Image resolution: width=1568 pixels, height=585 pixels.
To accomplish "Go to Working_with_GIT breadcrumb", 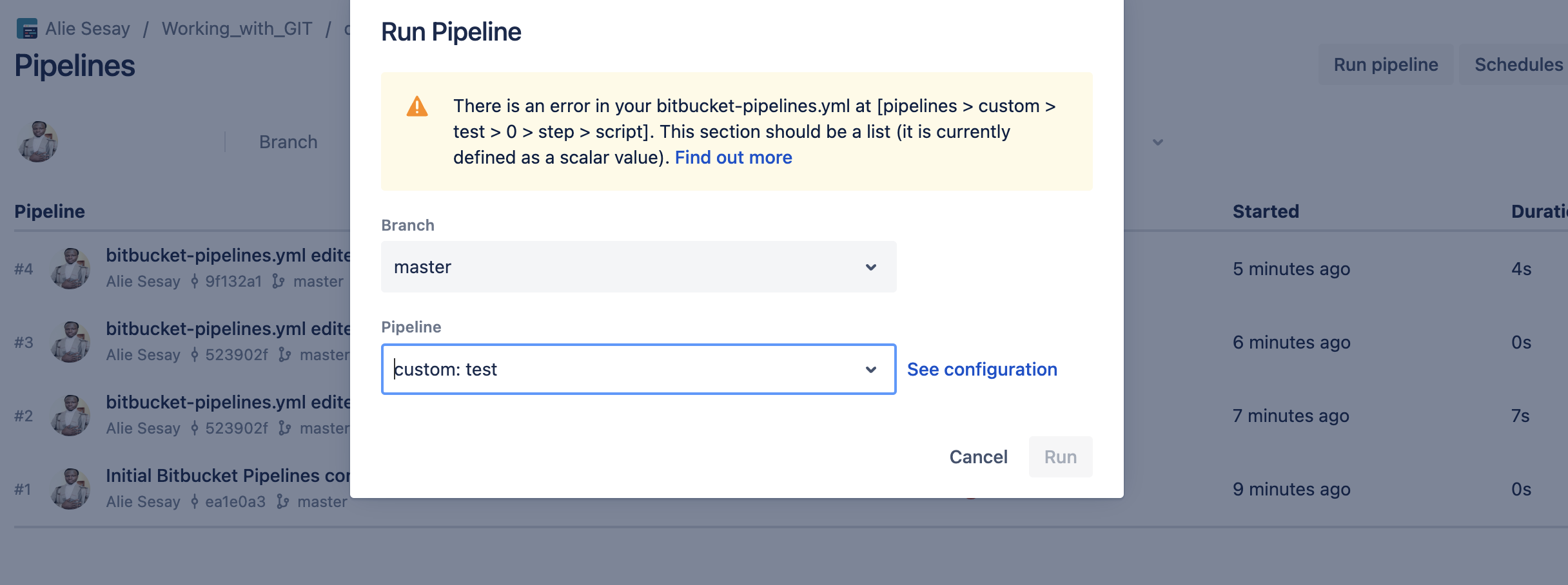I will pyautogui.click(x=237, y=29).
